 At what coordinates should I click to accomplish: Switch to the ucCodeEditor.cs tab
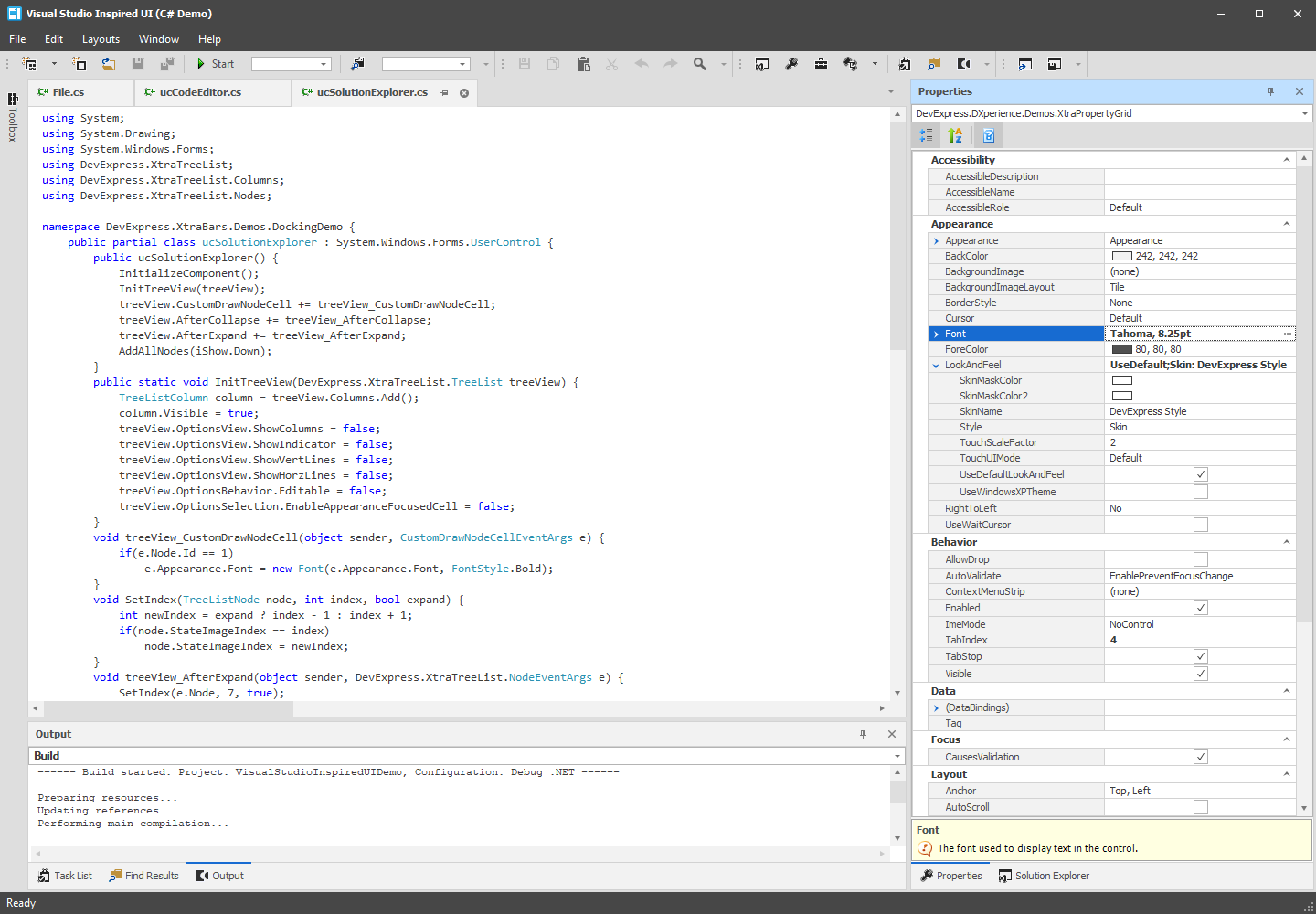[x=200, y=92]
